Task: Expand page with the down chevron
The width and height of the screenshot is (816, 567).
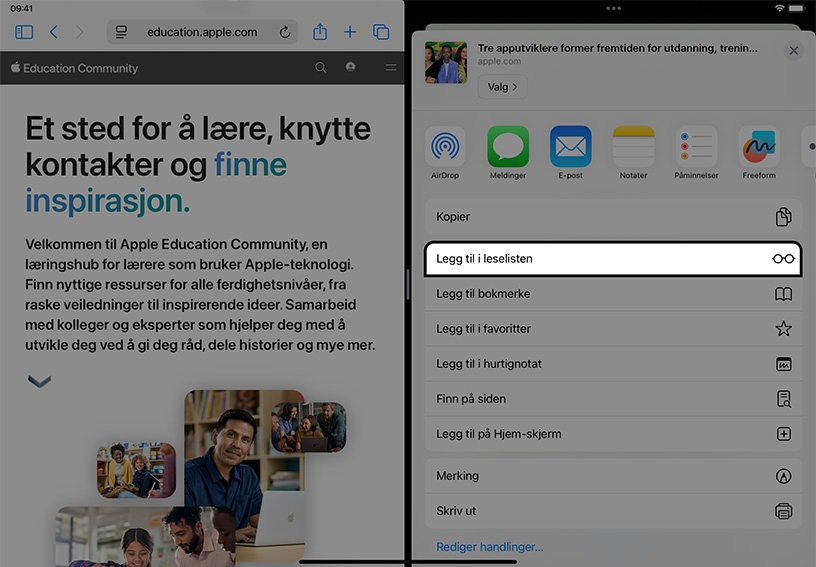Action: (x=40, y=381)
